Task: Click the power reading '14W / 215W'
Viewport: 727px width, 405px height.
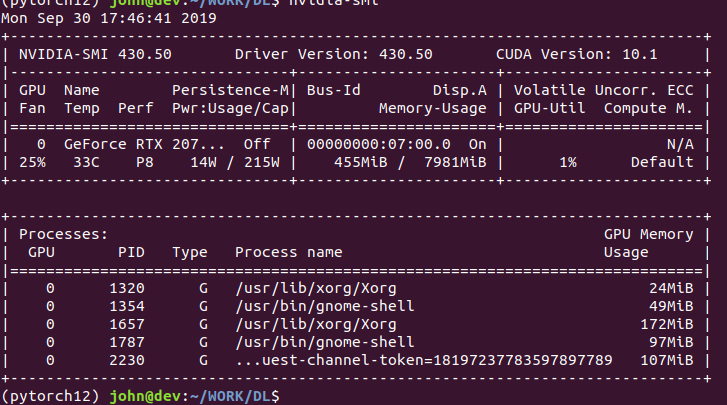Action: 235,162
